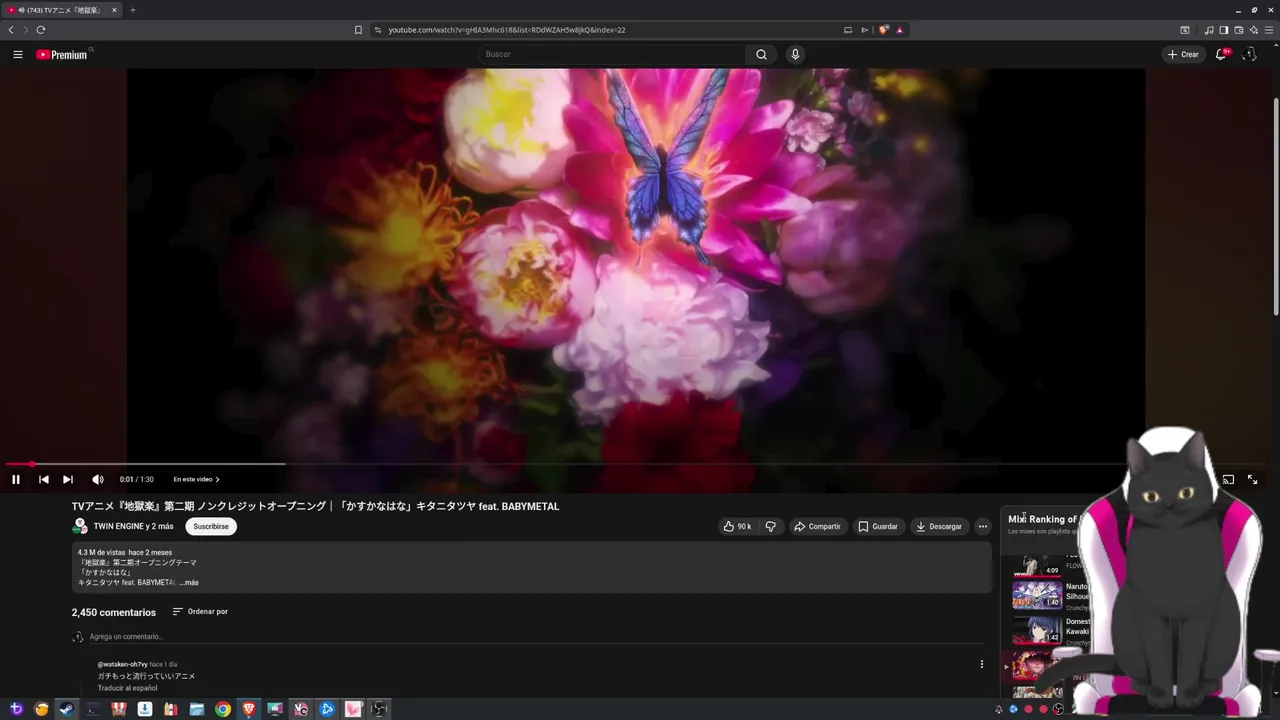Translate comment with 'Traducir al español'
This screenshot has height=720, width=1280.
[x=127, y=688]
